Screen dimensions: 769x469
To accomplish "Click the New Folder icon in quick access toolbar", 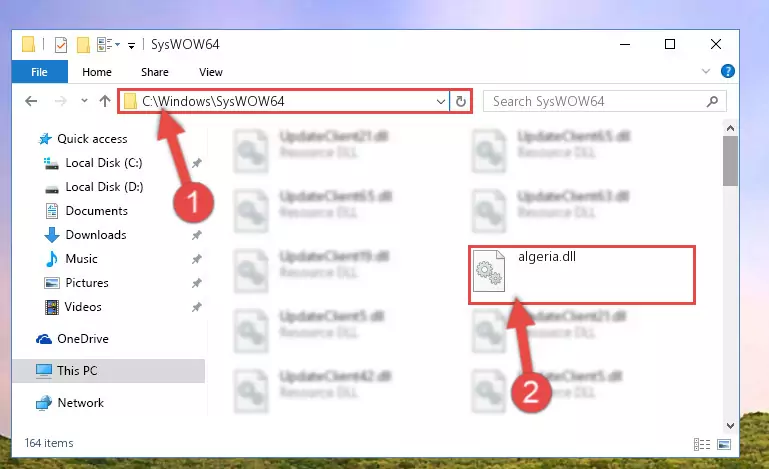I will (x=83, y=45).
